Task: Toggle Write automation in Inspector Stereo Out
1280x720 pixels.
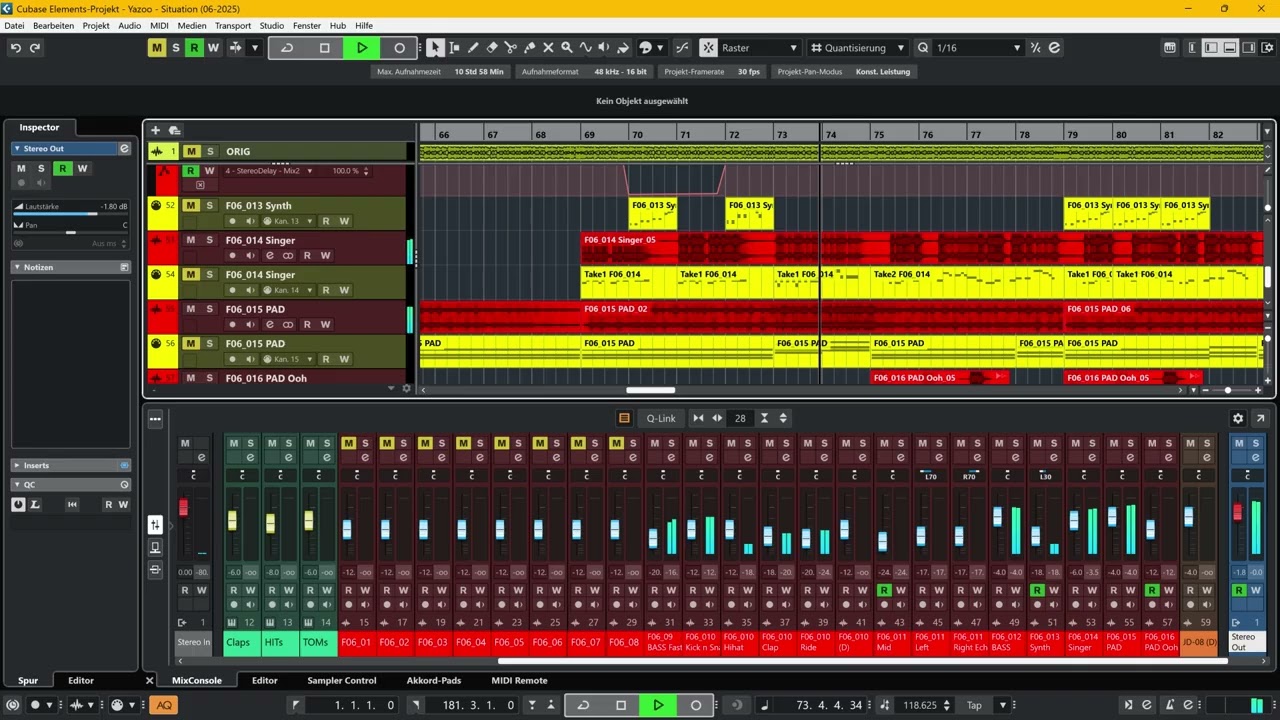Action: pos(83,168)
